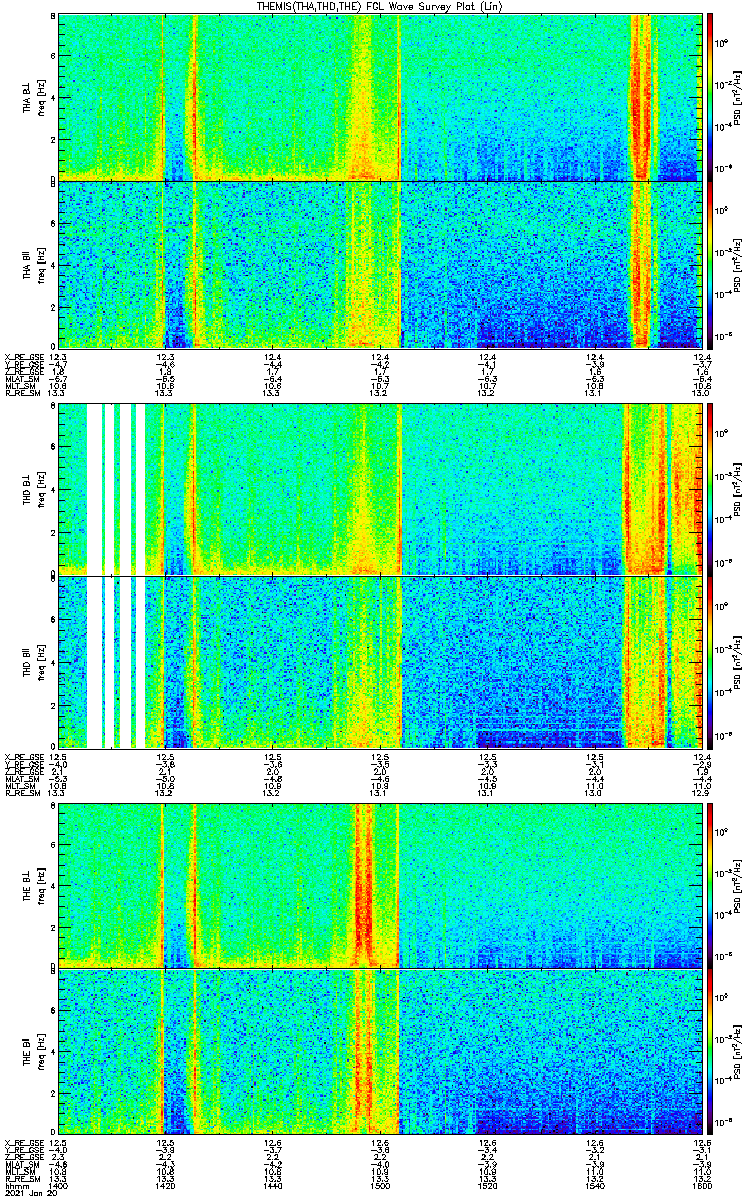The height and width of the screenshot is (1200, 750).
Task: Click the THD B⊥ spectrogram panel
Action: (378, 489)
